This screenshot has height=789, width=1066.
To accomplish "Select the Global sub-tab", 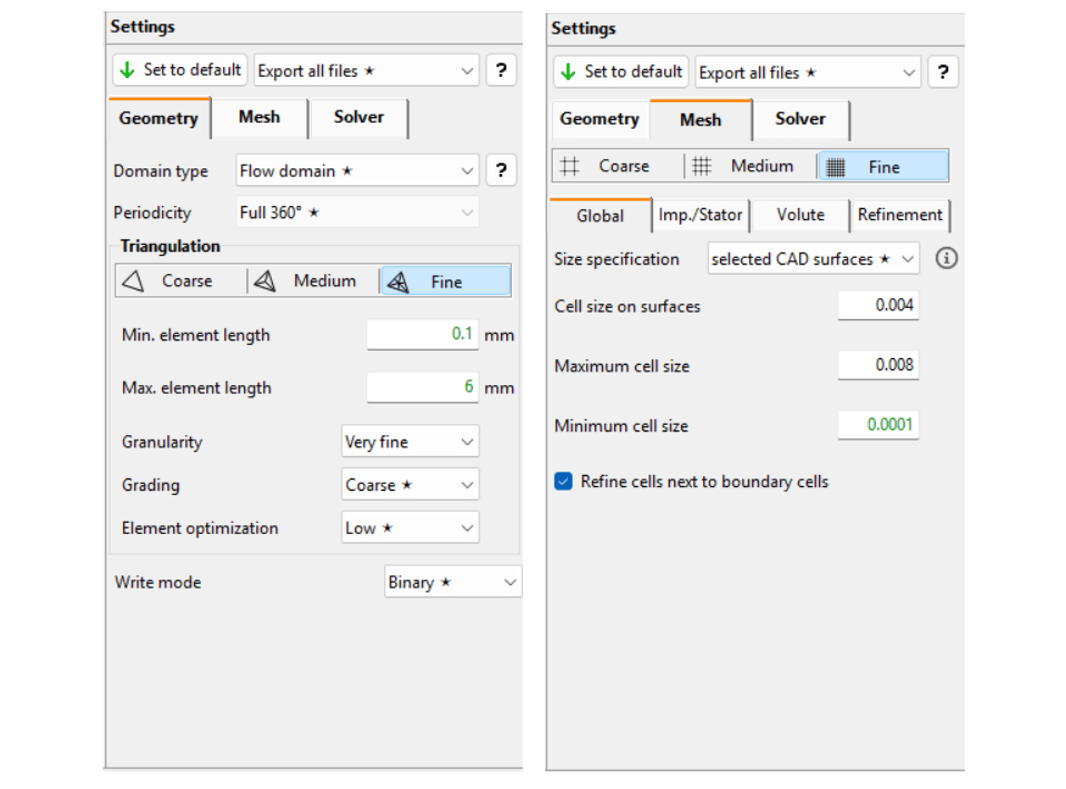I will point(600,216).
